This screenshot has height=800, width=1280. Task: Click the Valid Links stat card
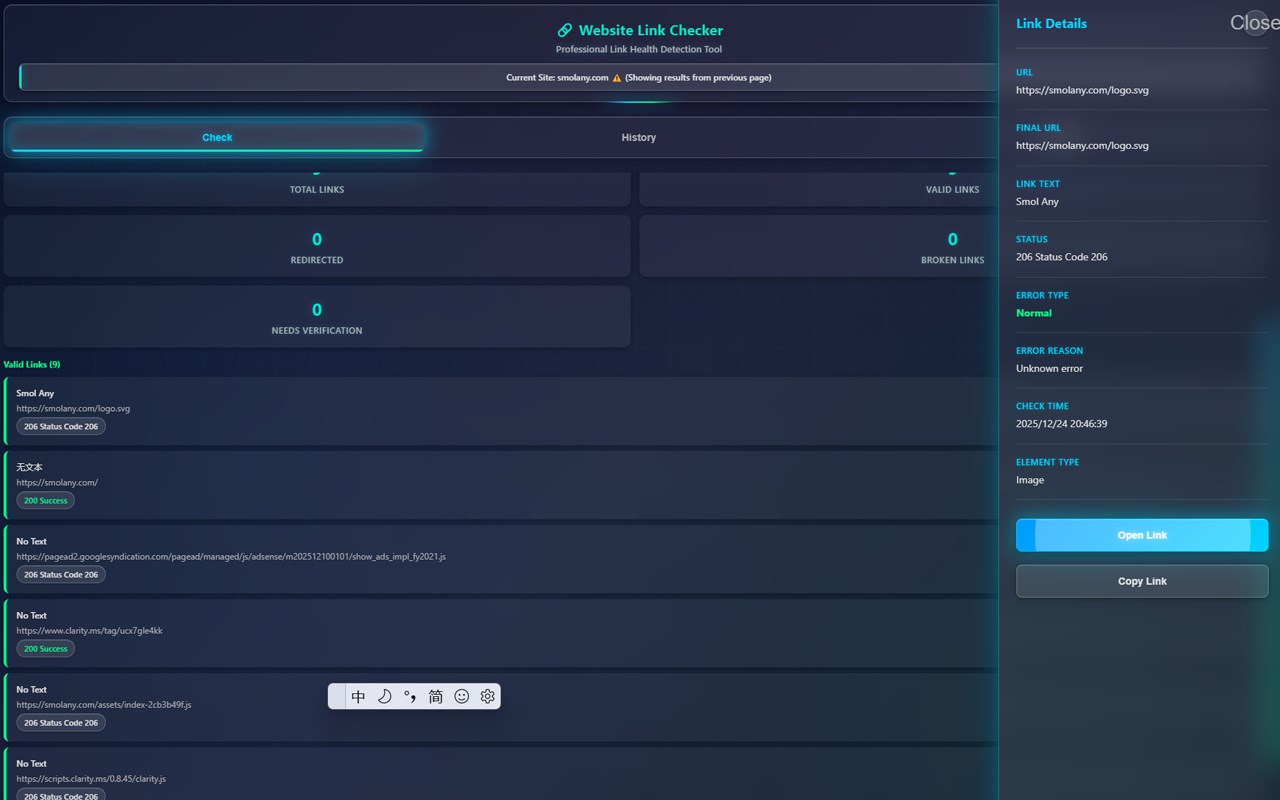(819, 189)
